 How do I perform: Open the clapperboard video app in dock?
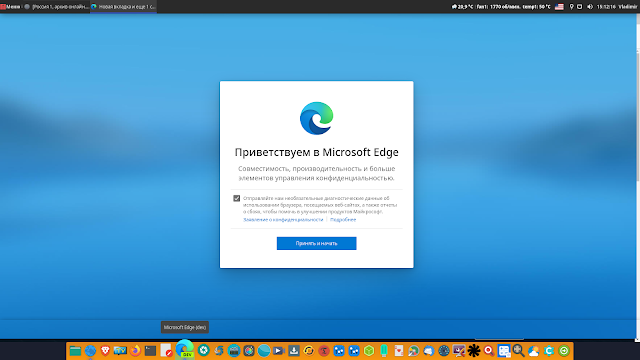tap(234, 351)
